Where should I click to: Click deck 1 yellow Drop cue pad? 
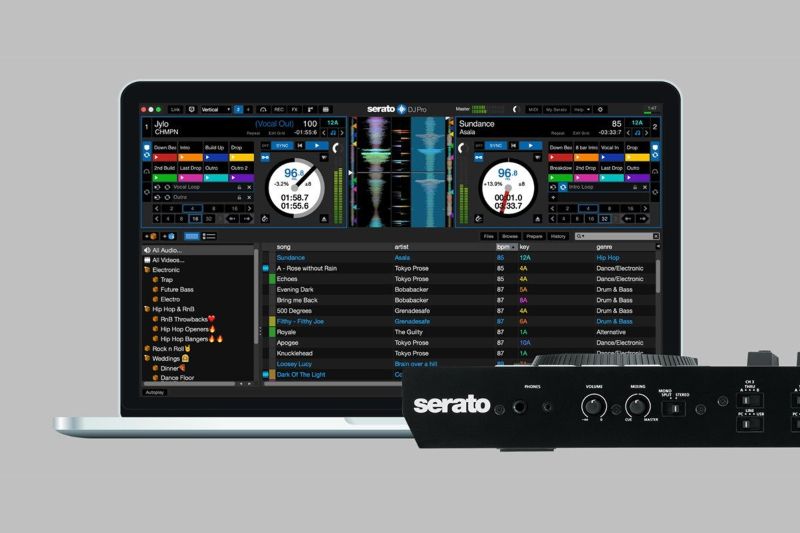click(242, 158)
